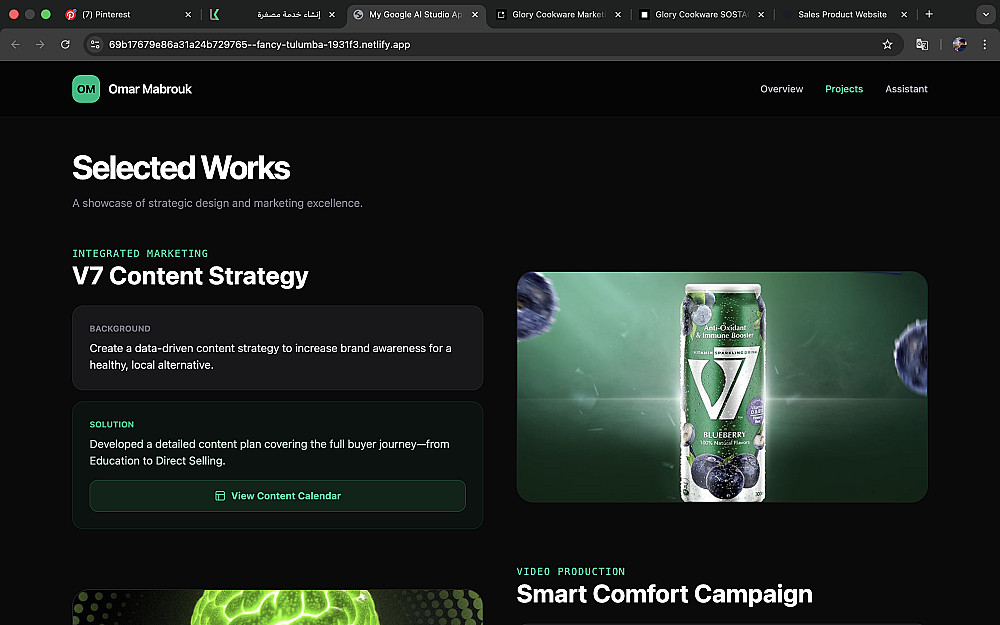Click the Pinterest tab favicon
1000x625 pixels.
[71, 14]
